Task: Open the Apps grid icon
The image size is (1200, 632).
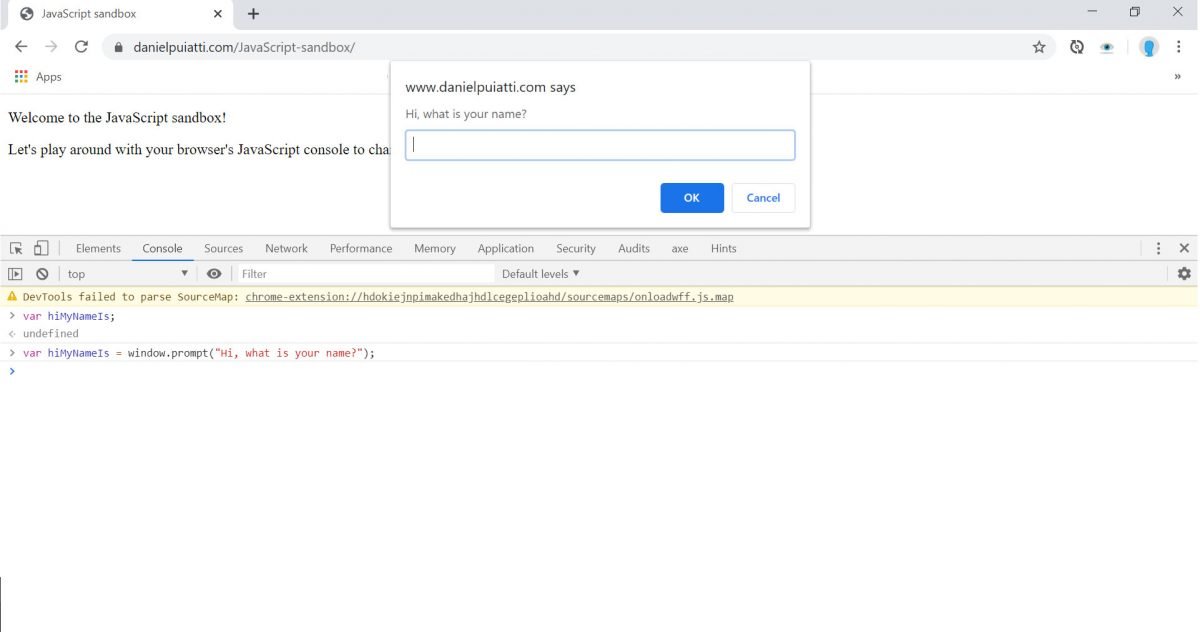Action: pyautogui.click(x=20, y=76)
